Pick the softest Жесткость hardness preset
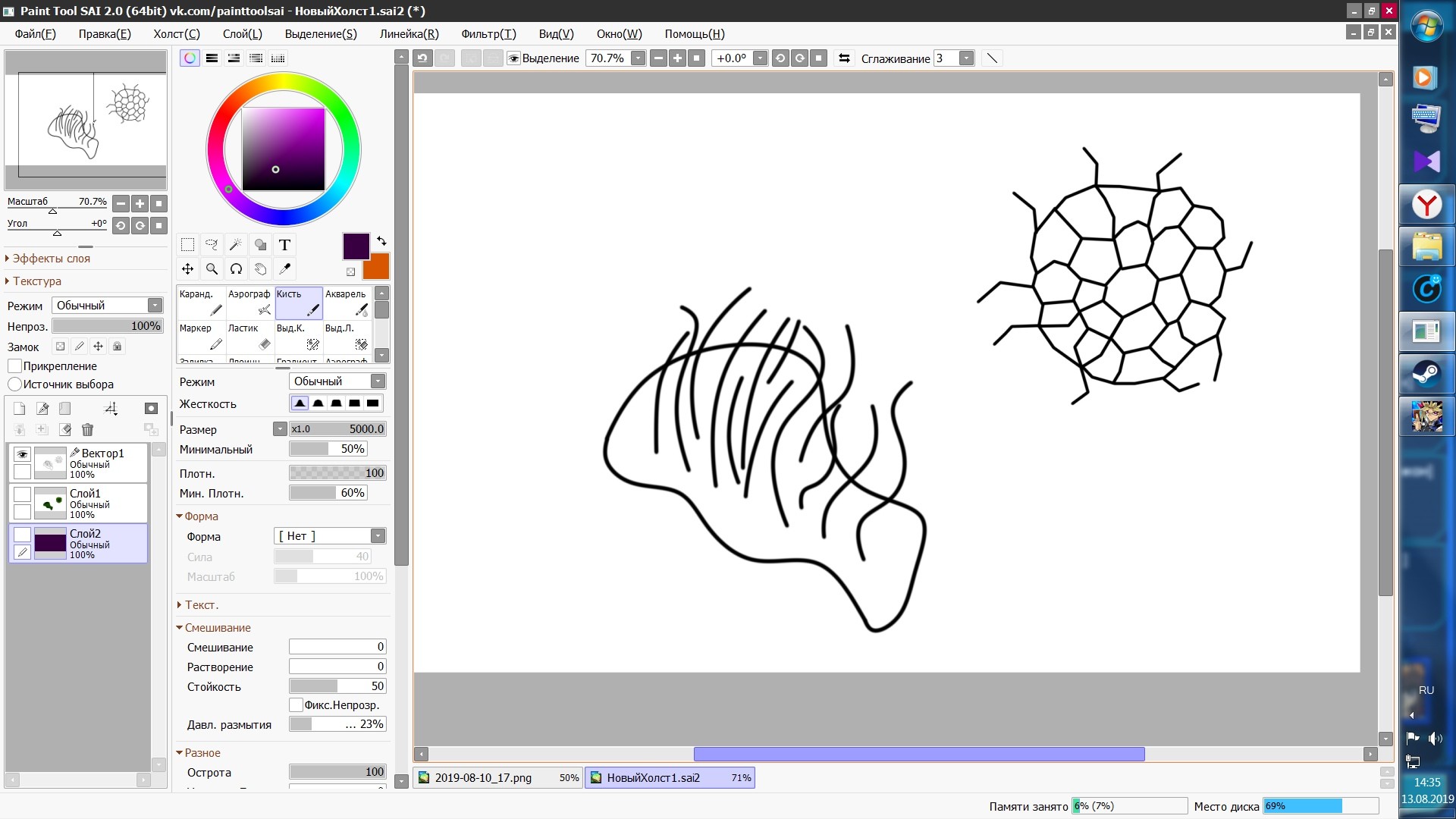Screen dimensions: 1456x819 tap(300, 403)
